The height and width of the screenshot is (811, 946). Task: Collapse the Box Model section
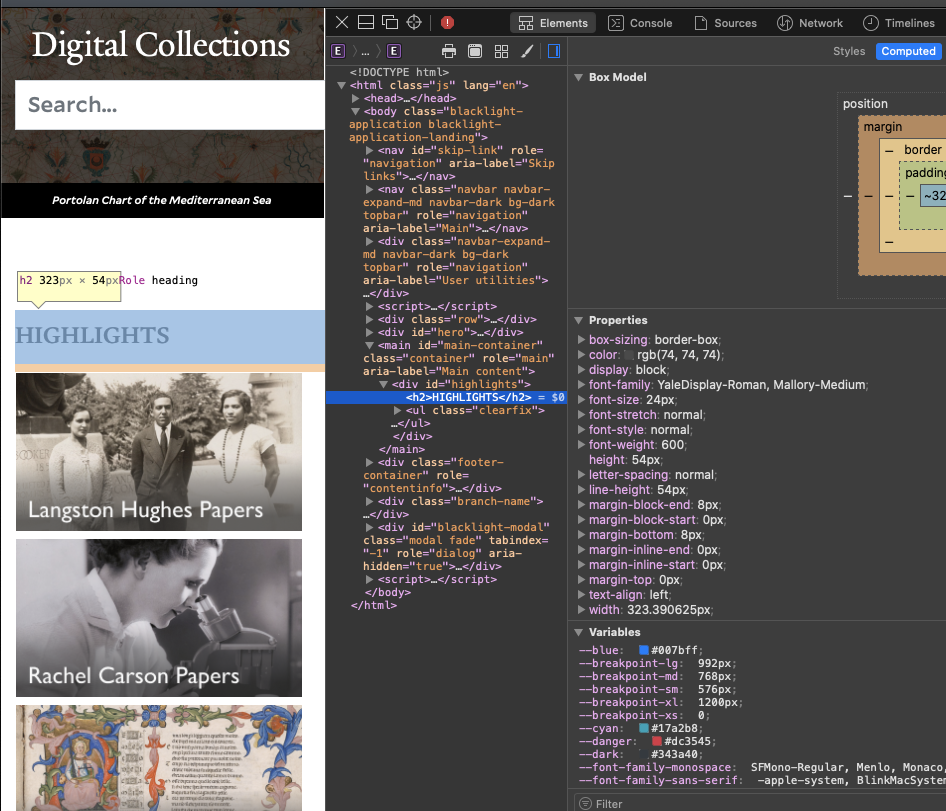(x=578, y=77)
